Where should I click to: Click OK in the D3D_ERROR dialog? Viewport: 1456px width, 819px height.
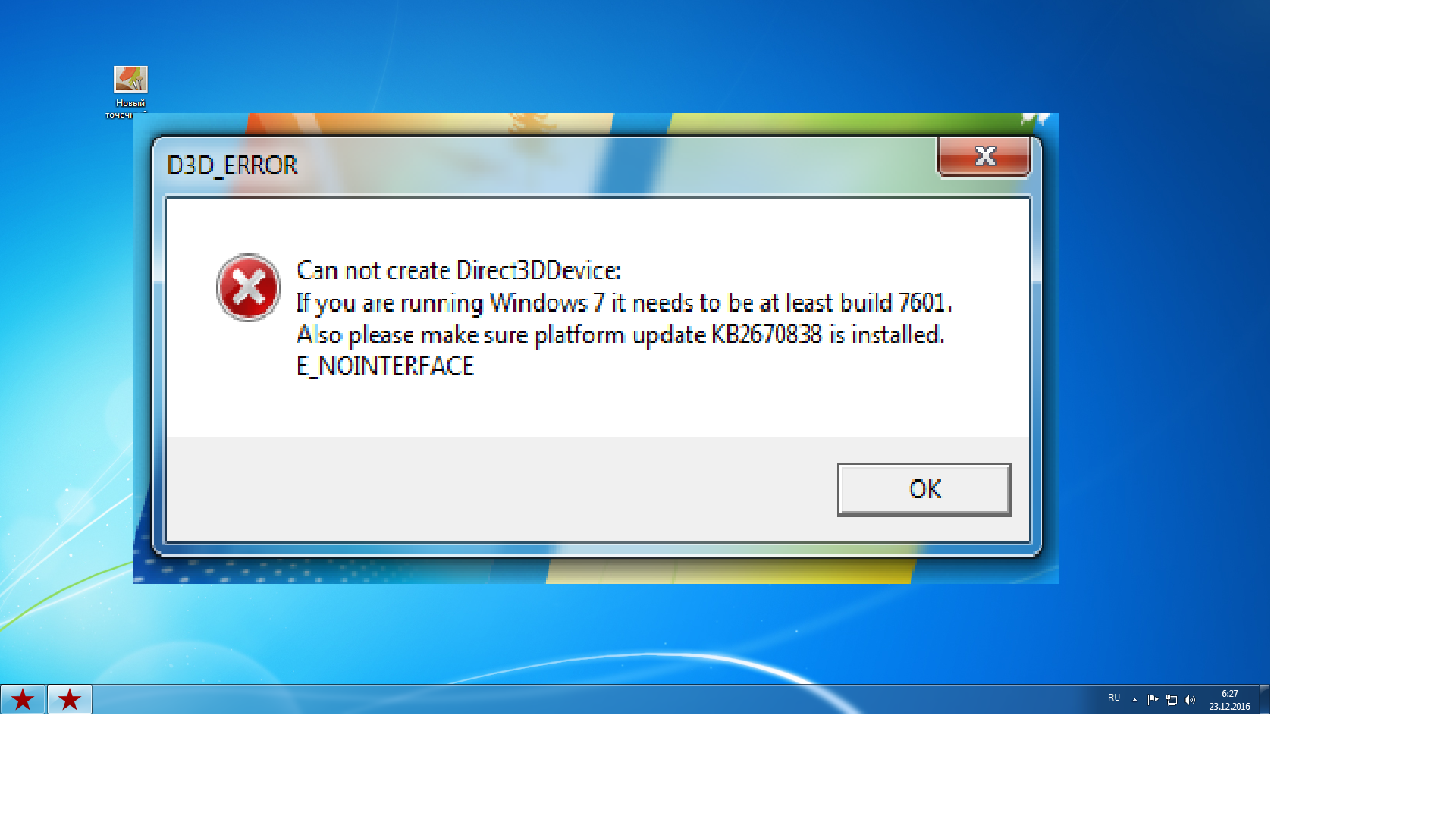point(924,489)
